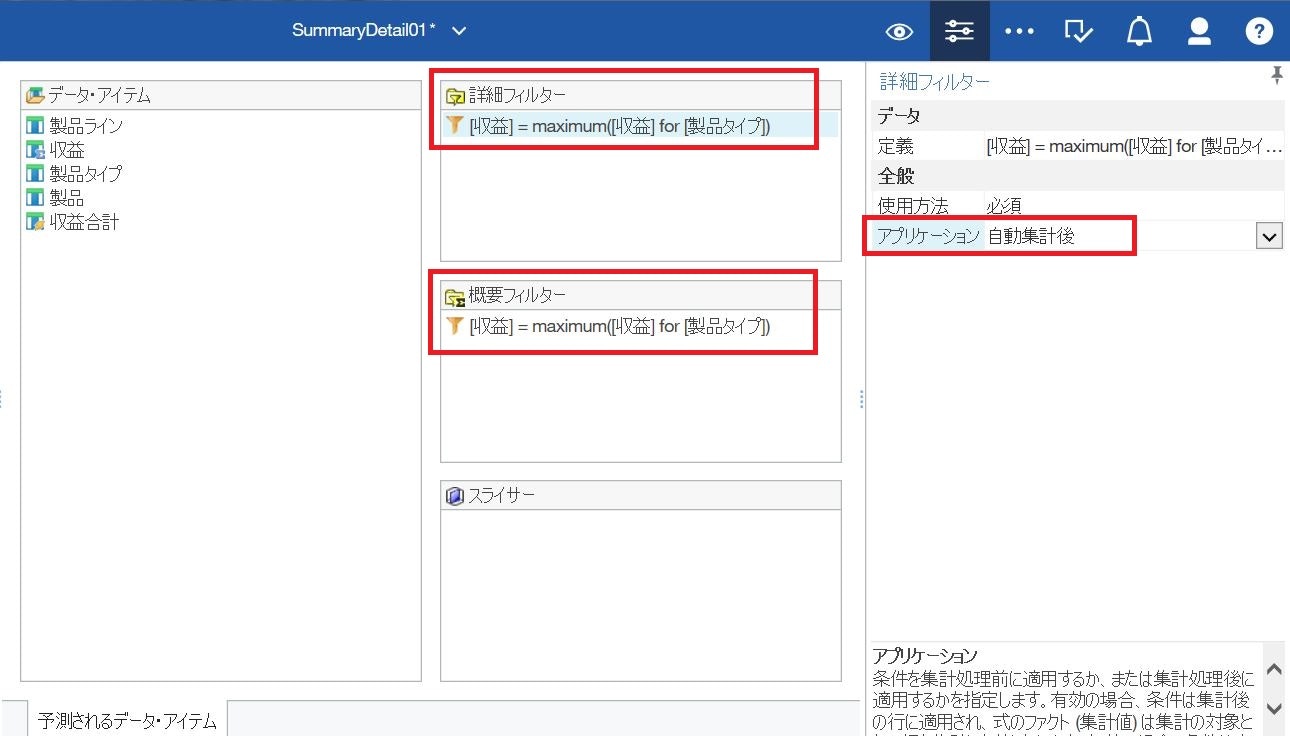Click the 必須 usage value
This screenshot has width=1290, height=736.
pyautogui.click(x=1005, y=206)
